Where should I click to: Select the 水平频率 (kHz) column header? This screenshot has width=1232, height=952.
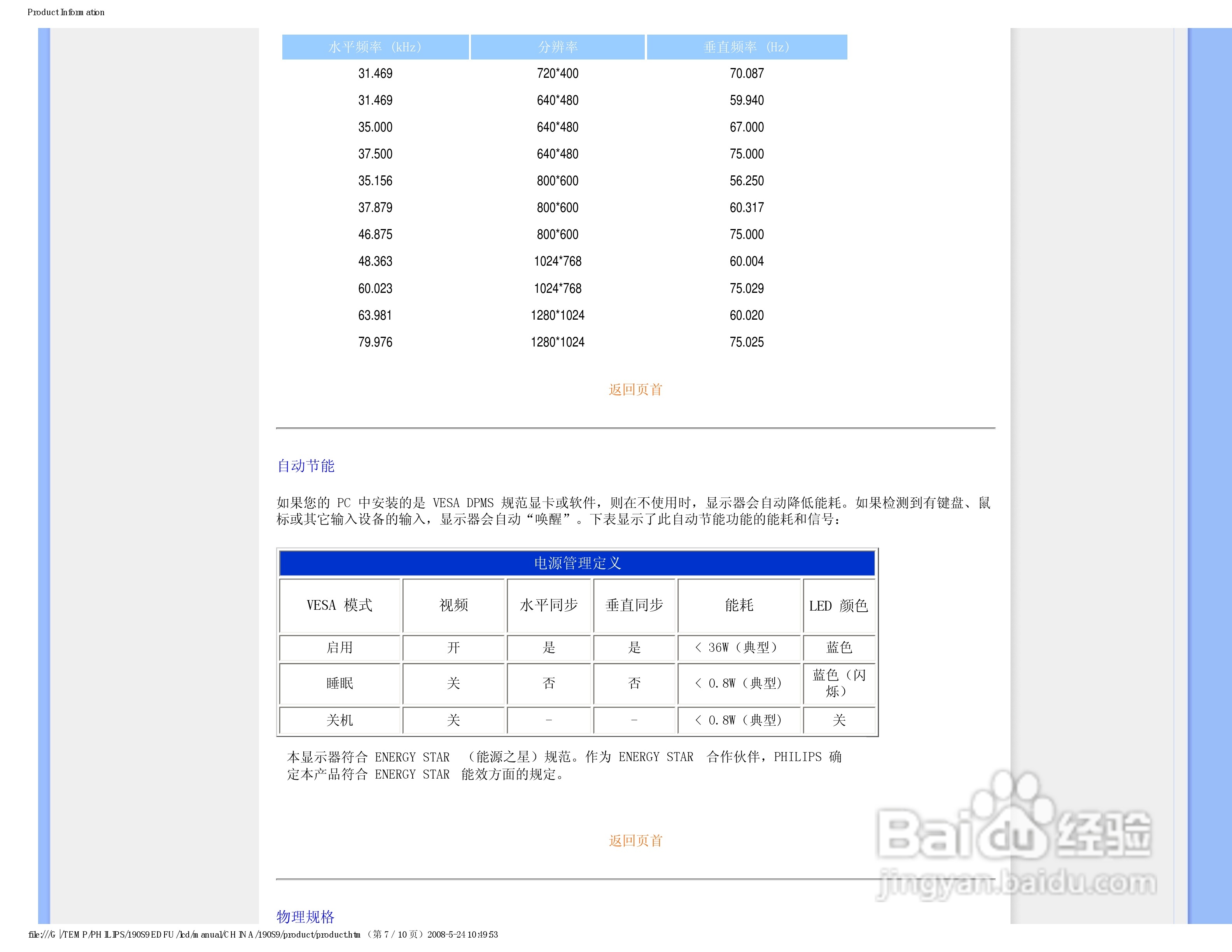pyautogui.click(x=375, y=47)
